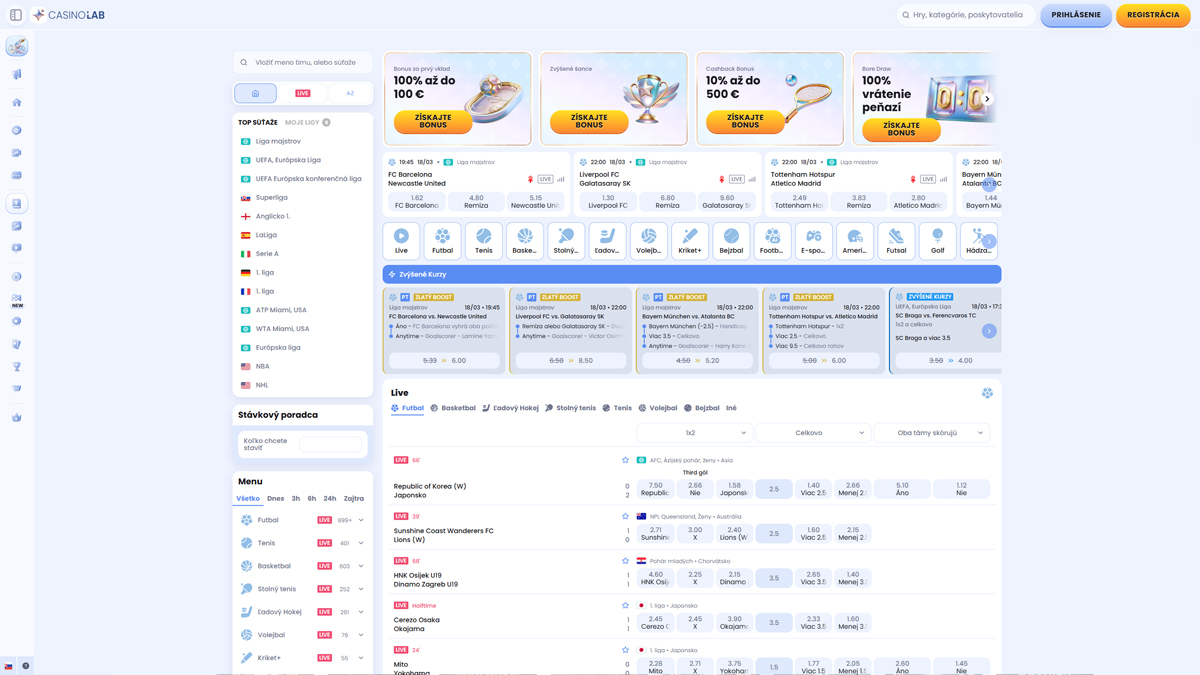Click the PRIHLÁSENIE button
The image size is (1200, 675).
click(x=1076, y=15)
